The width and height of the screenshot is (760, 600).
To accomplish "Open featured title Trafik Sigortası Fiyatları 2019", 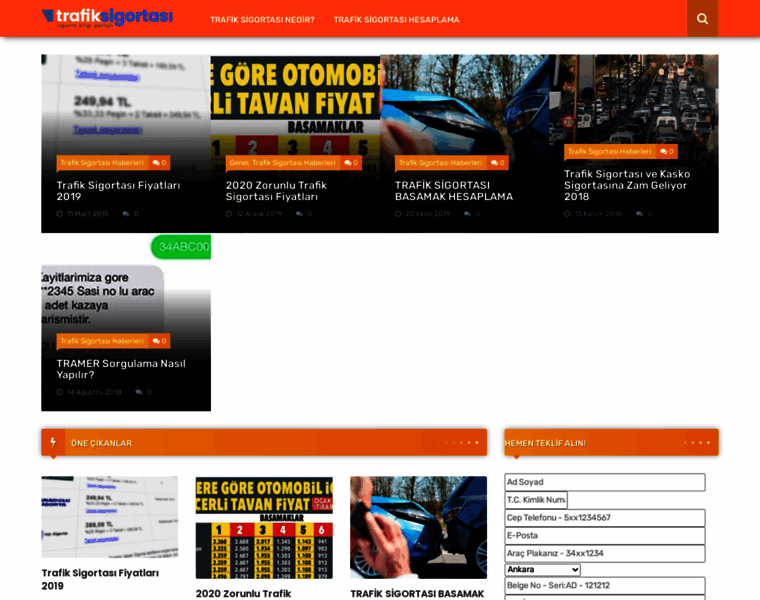I will point(100,579).
